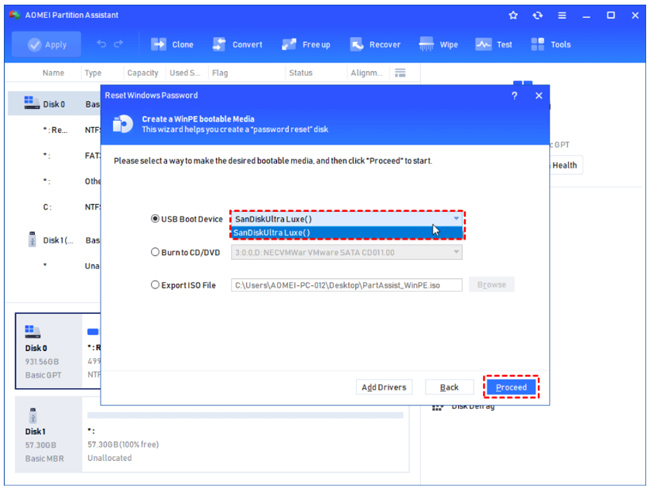
Task: Open help for Reset Windows Password dialog
Action: pos(514,96)
